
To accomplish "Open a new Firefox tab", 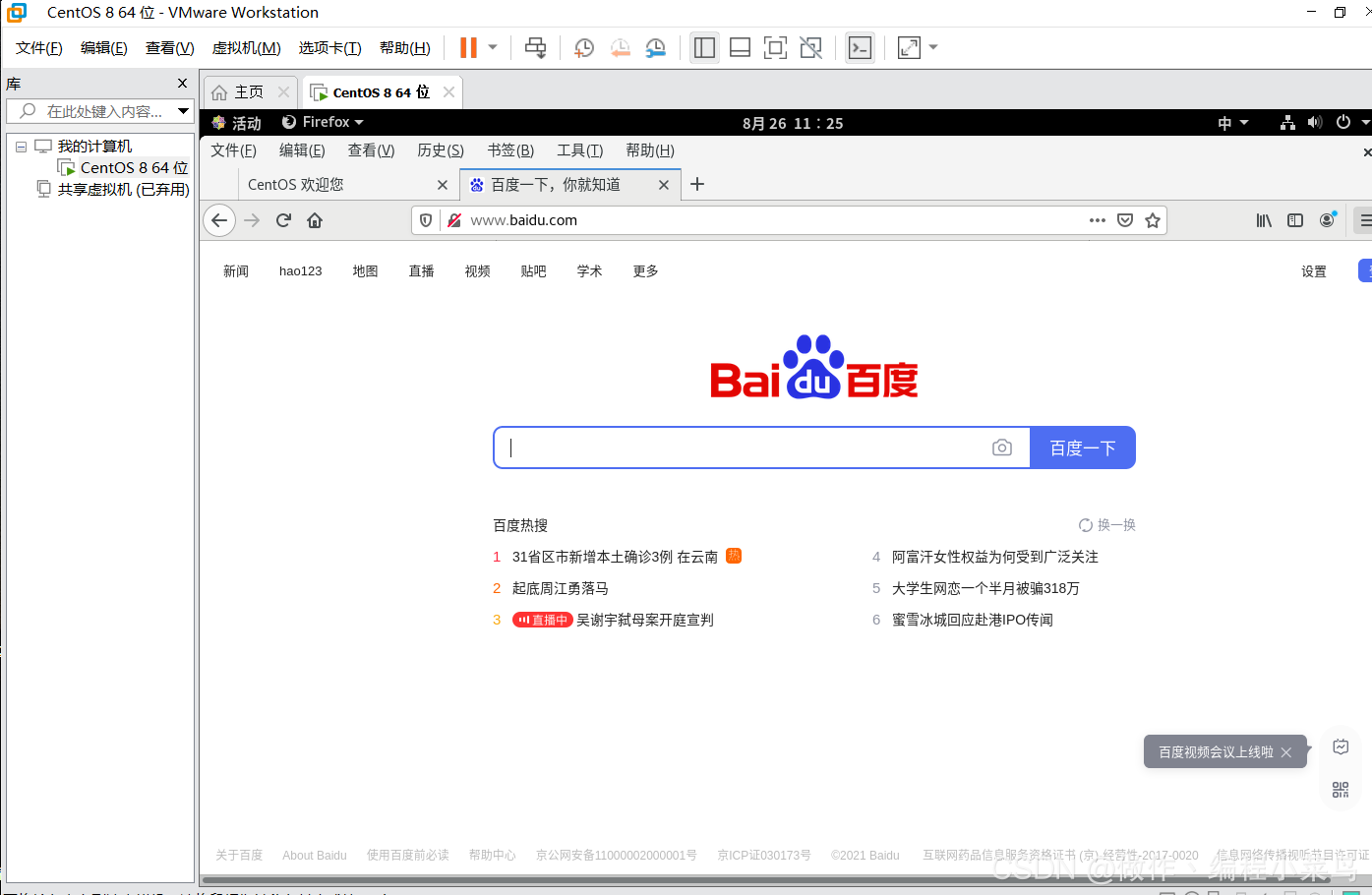I will (x=697, y=184).
